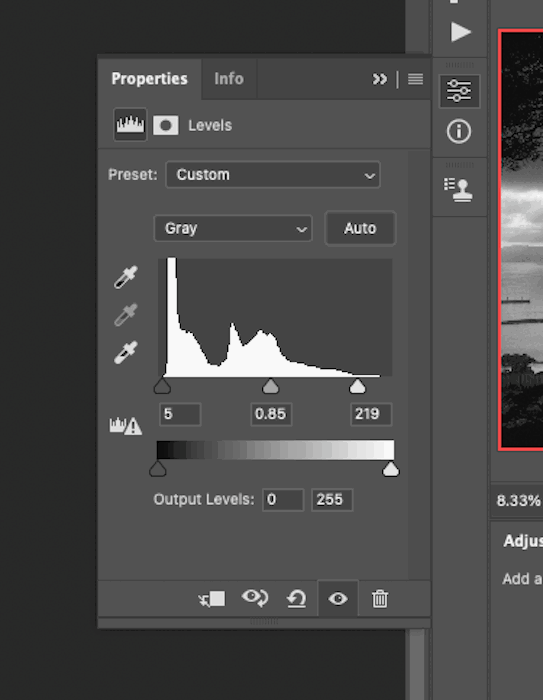
Task: Click the Play button in the dock
Action: 460,32
